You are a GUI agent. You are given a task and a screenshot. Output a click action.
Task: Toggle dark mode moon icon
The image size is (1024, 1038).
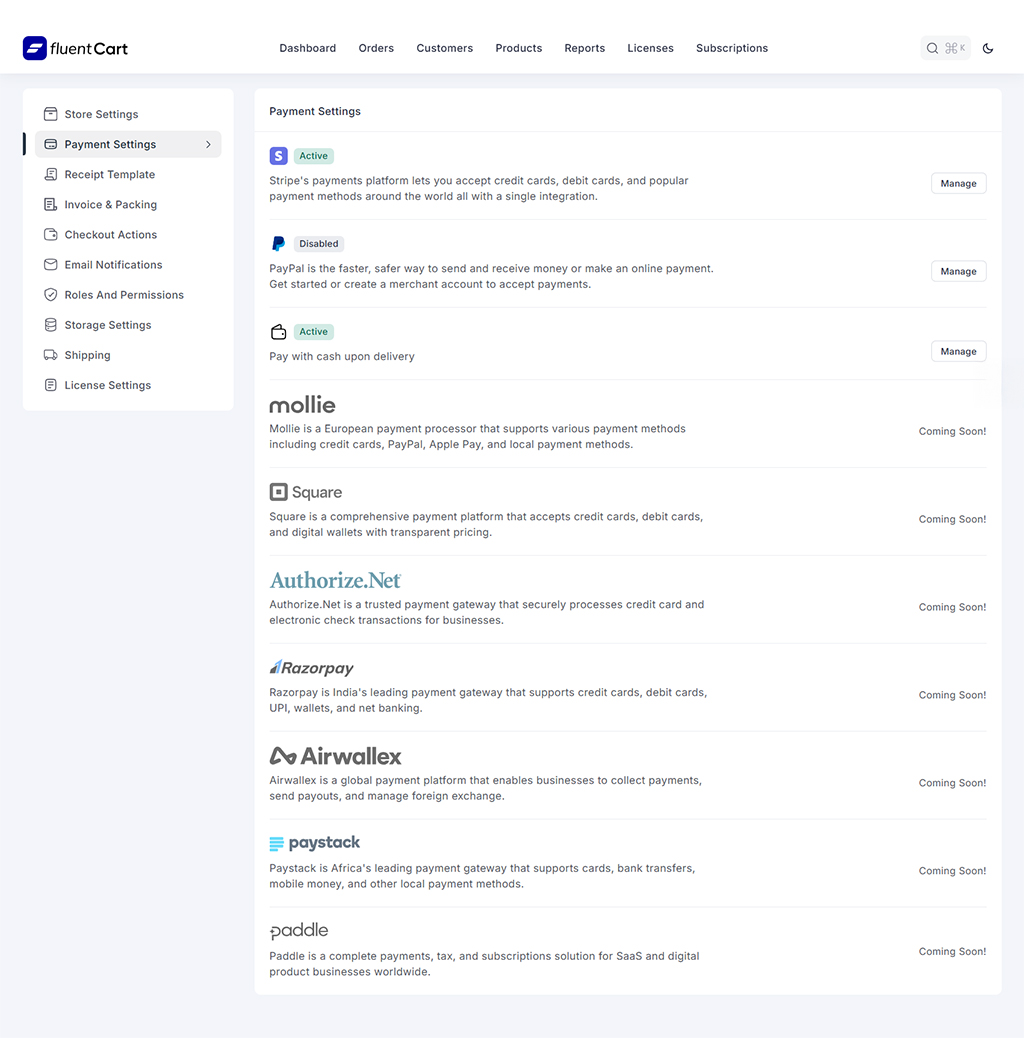pyautogui.click(x=988, y=48)
